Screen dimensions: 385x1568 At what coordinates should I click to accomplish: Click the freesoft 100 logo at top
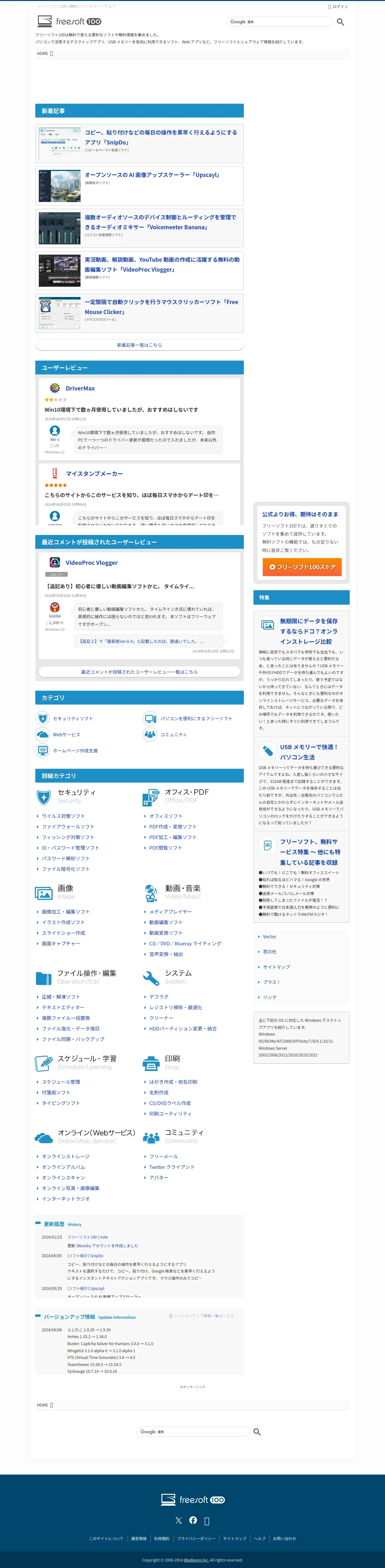[x=69, y=21]
